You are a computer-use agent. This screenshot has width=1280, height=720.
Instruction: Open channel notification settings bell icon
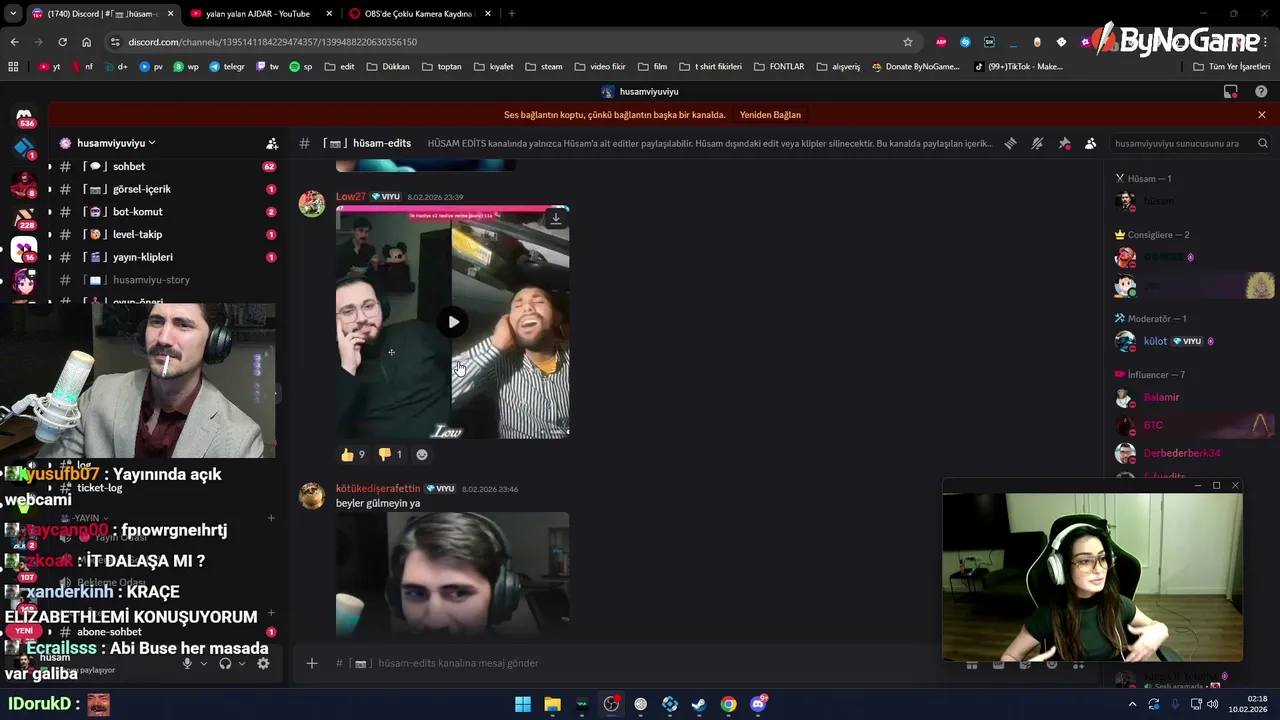[x=1037, y=143]
